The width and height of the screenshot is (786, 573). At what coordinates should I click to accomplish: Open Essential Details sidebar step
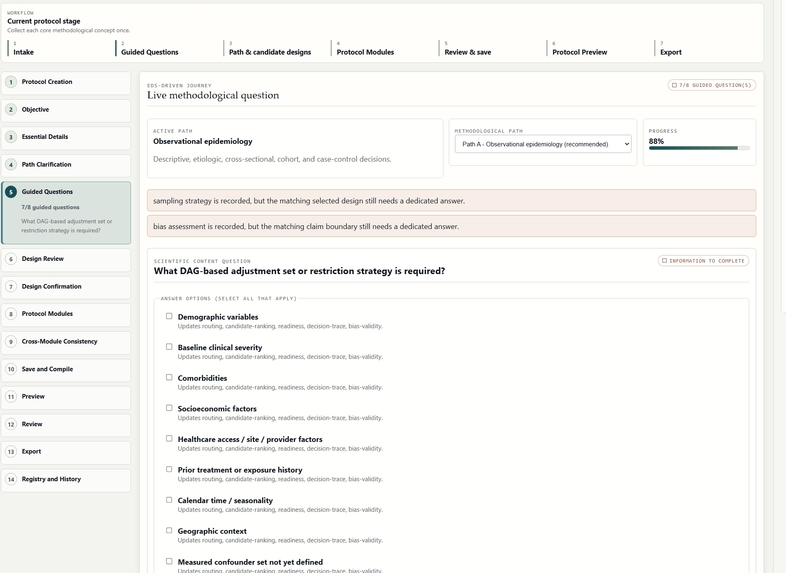coord(66,137)
